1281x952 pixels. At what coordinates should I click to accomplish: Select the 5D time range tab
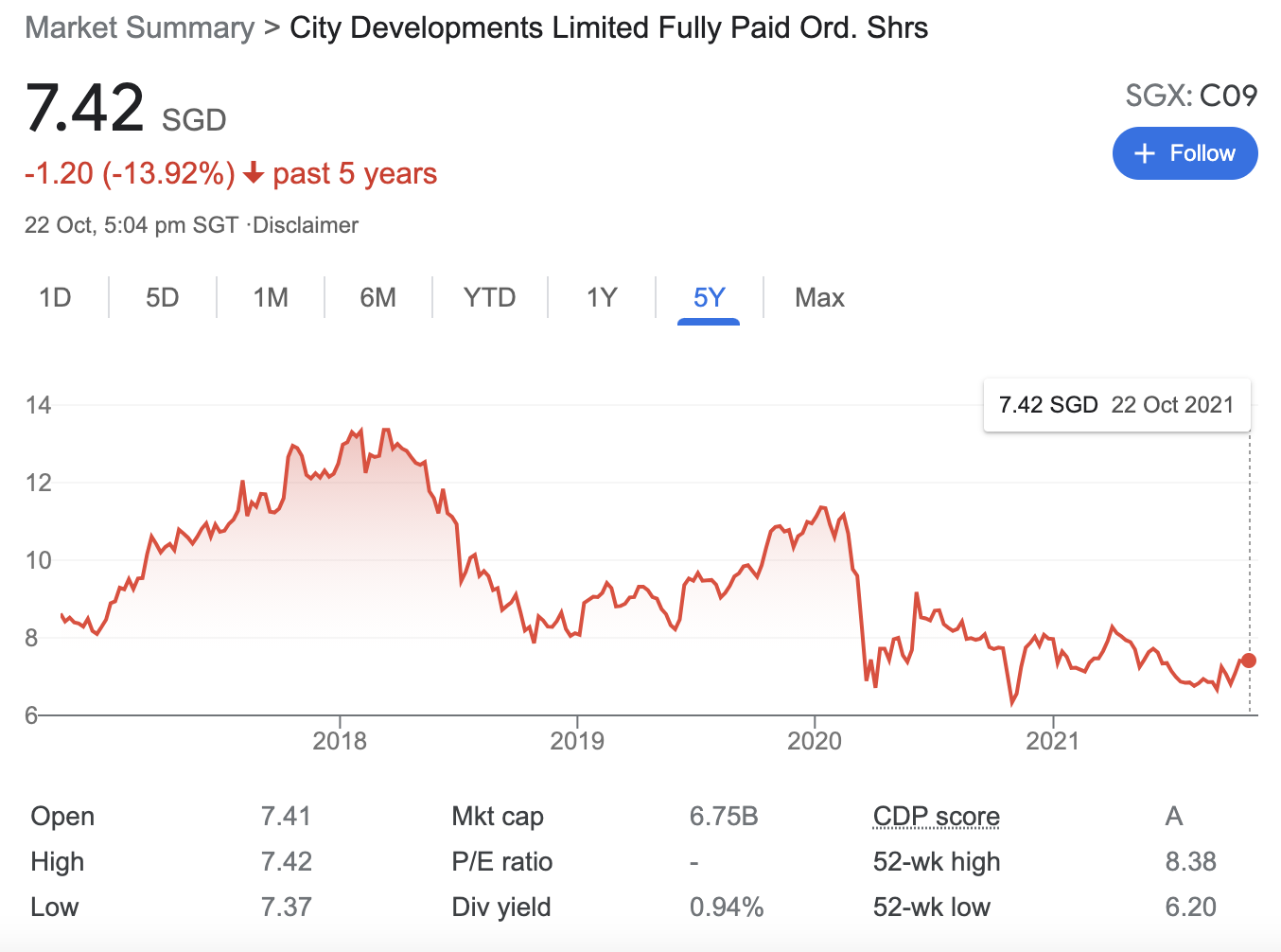point(163,298)
